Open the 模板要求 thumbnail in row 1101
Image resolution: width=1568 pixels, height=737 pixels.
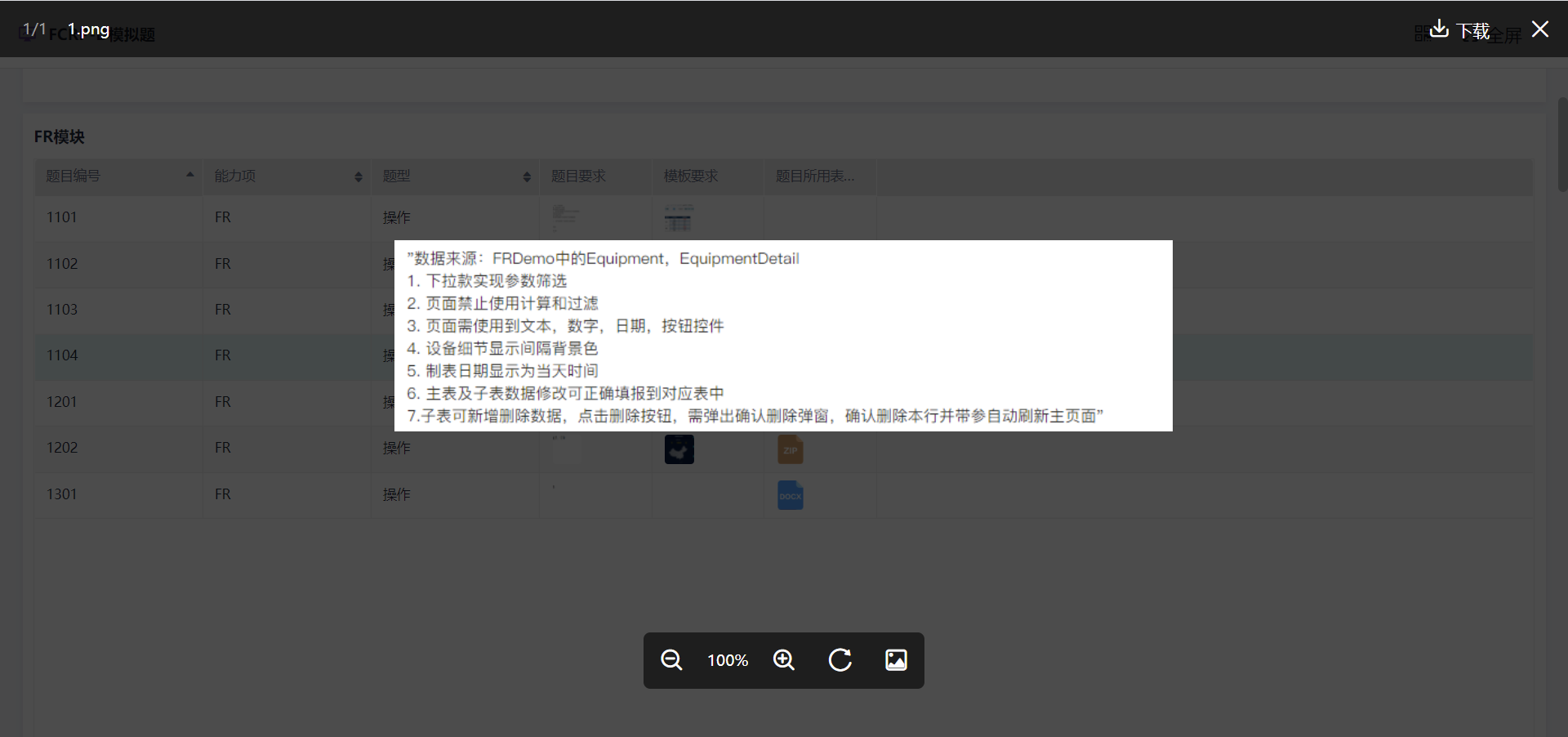coord(679,217)
